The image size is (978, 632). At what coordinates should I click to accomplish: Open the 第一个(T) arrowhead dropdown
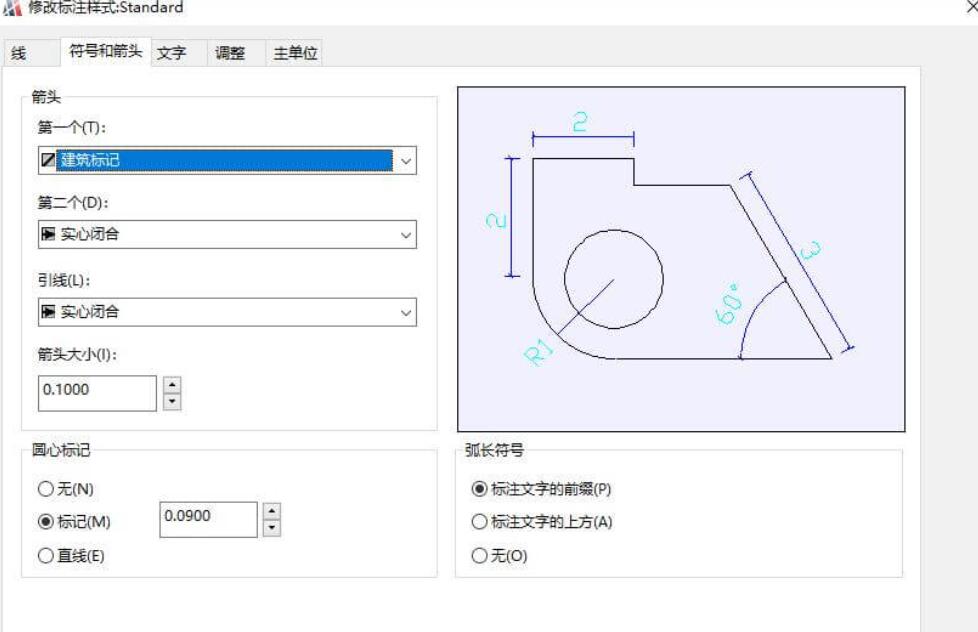click(x=405, y=160)
